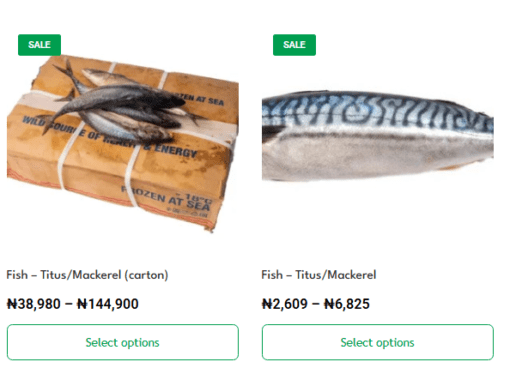Click the ₦38,980 minimum carton price

[x=34, y=304]
